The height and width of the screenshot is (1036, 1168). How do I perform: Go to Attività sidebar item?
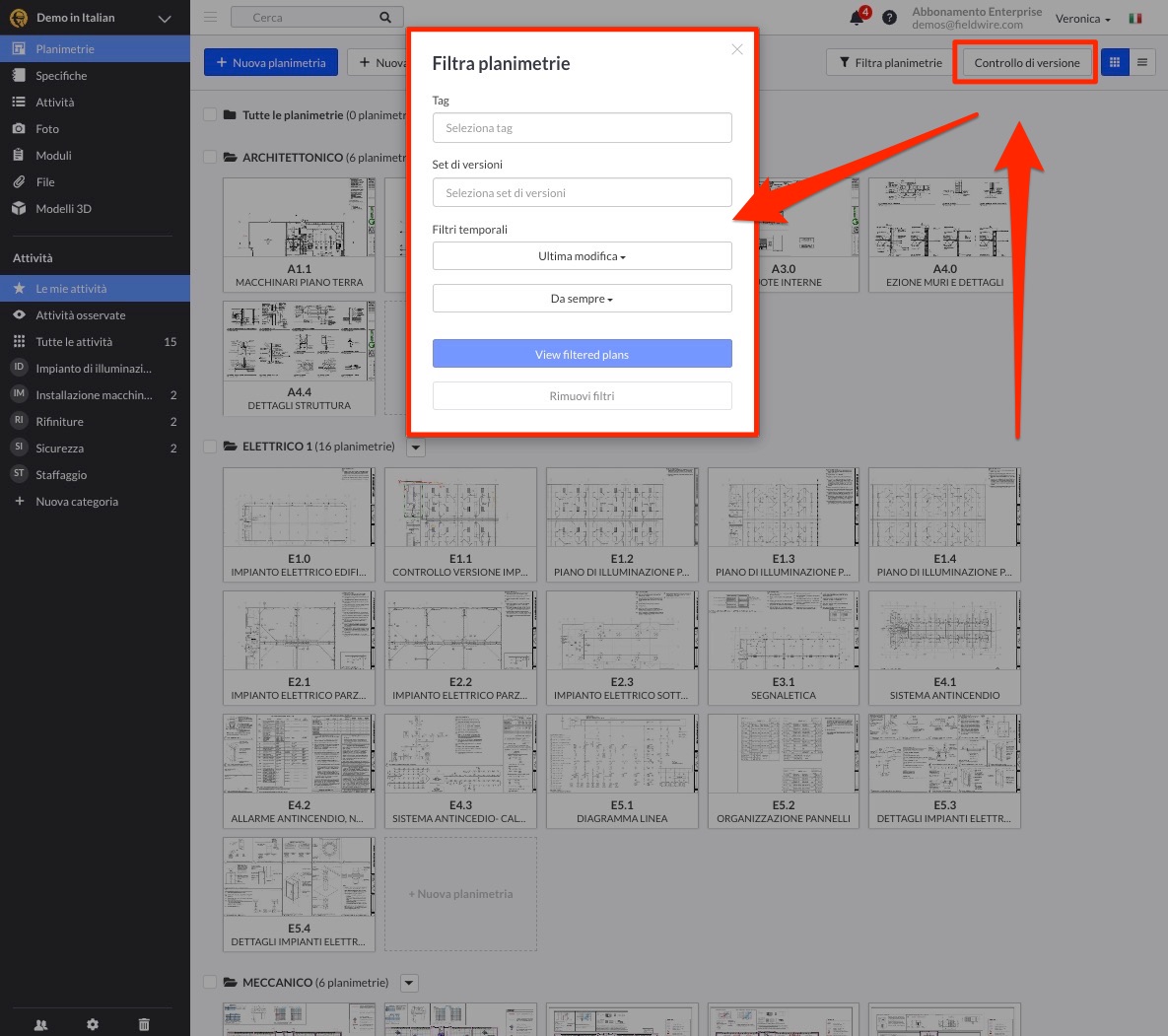[x=95, y=103]
